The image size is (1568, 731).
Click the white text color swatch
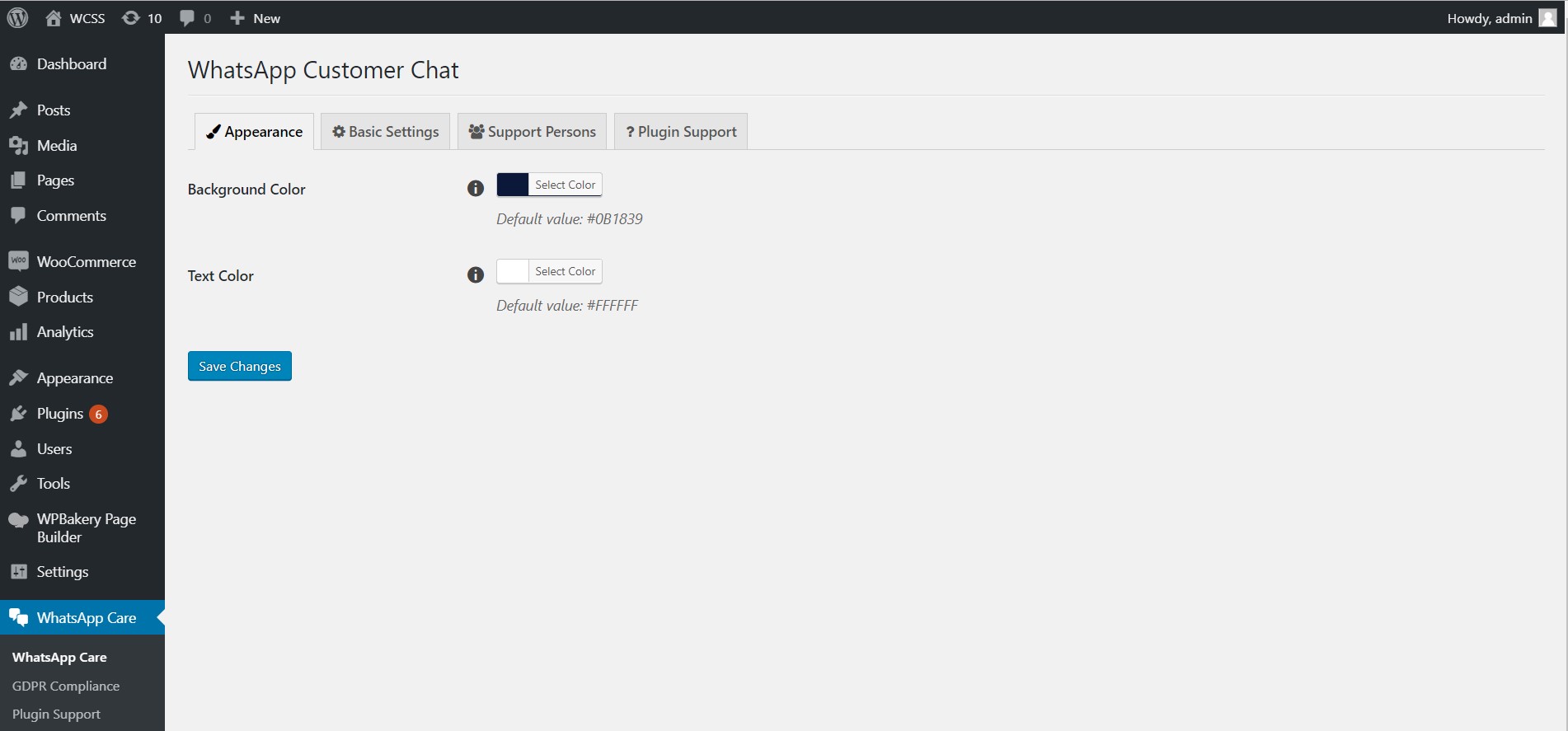512,271
